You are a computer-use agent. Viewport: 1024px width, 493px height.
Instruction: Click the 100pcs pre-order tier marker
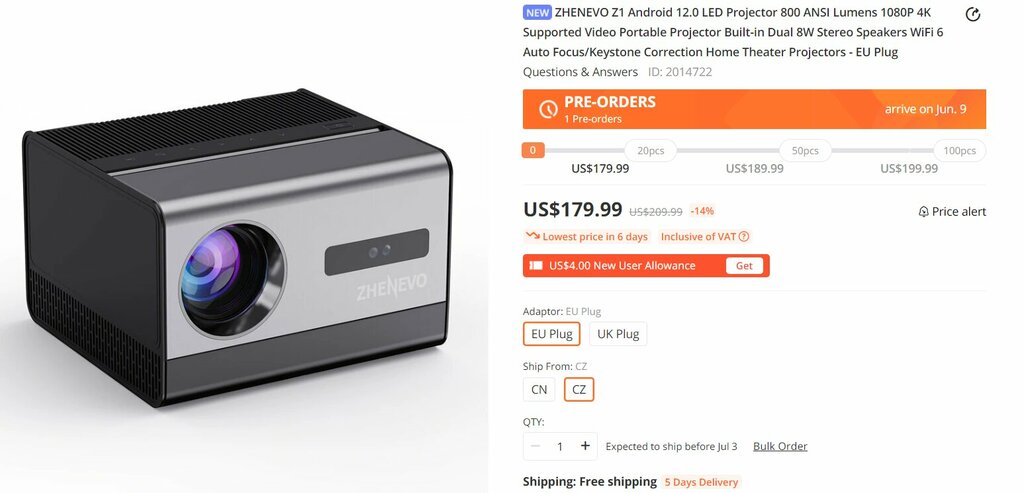coord(959,151)
